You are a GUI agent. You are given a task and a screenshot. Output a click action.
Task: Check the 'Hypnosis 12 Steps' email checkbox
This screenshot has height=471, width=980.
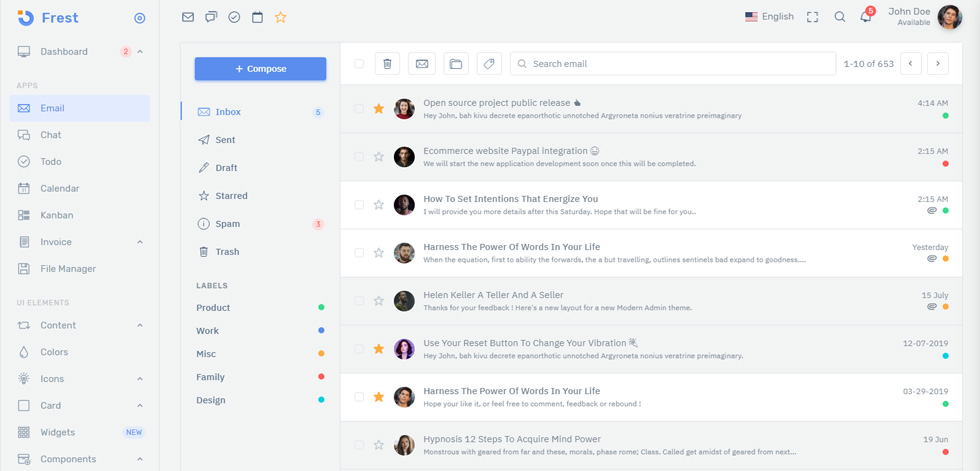coord(359,445)
